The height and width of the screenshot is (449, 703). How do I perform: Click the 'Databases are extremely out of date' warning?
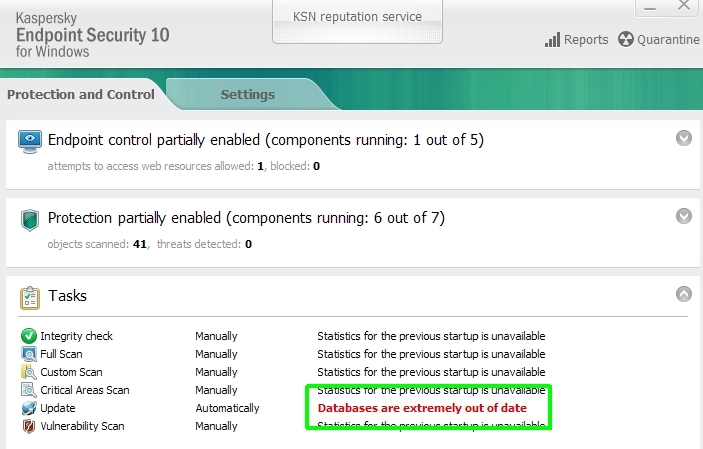422,408
